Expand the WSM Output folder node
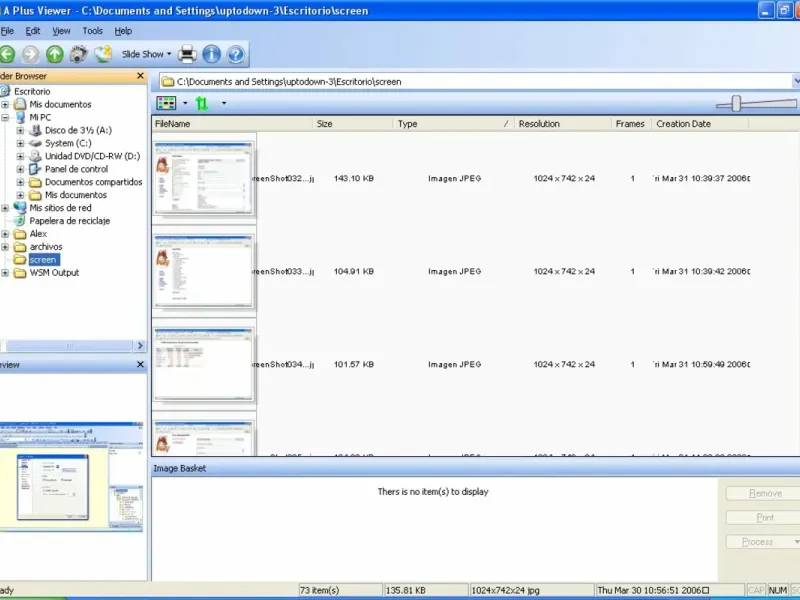The height and width of the screenshot is (600, 800). point(6,273)
